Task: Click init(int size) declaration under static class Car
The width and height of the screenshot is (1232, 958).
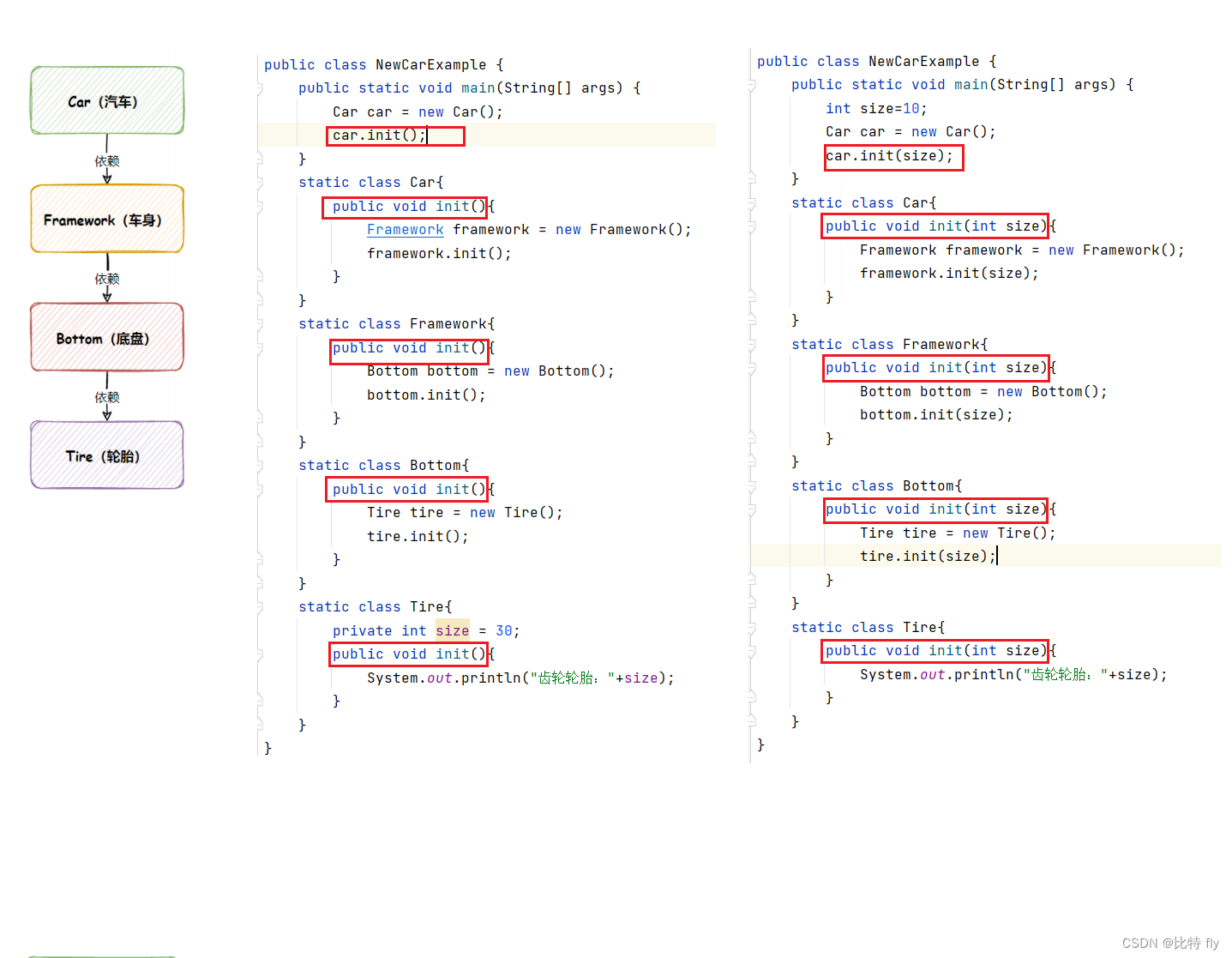Action: coord(936,226)
